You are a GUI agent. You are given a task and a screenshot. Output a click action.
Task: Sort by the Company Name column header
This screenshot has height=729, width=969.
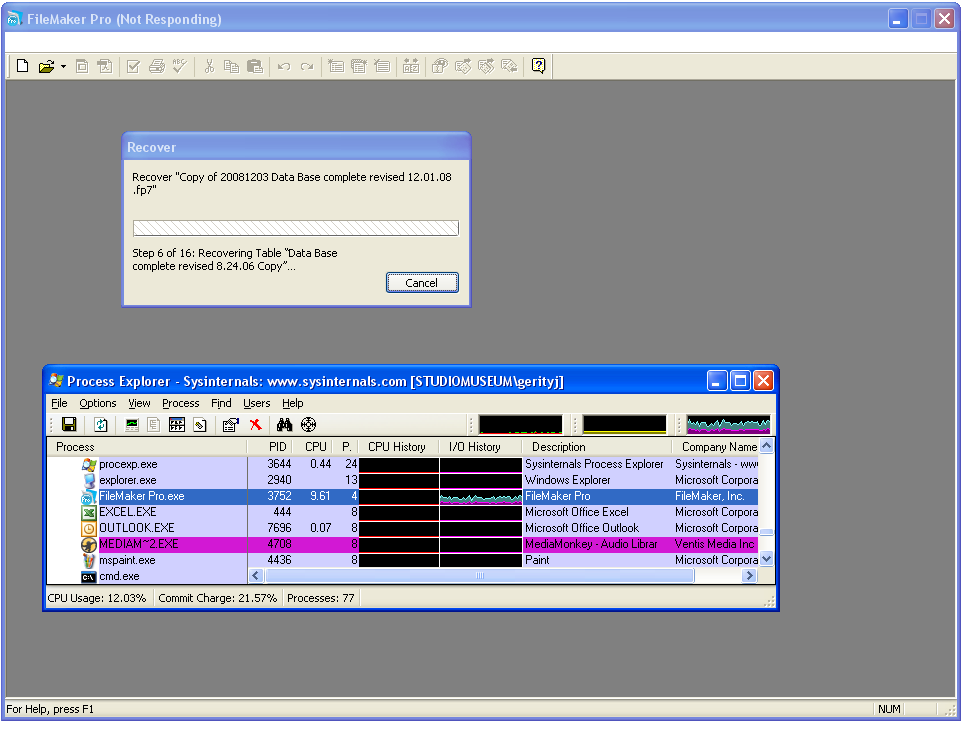[x=716, y=447]
